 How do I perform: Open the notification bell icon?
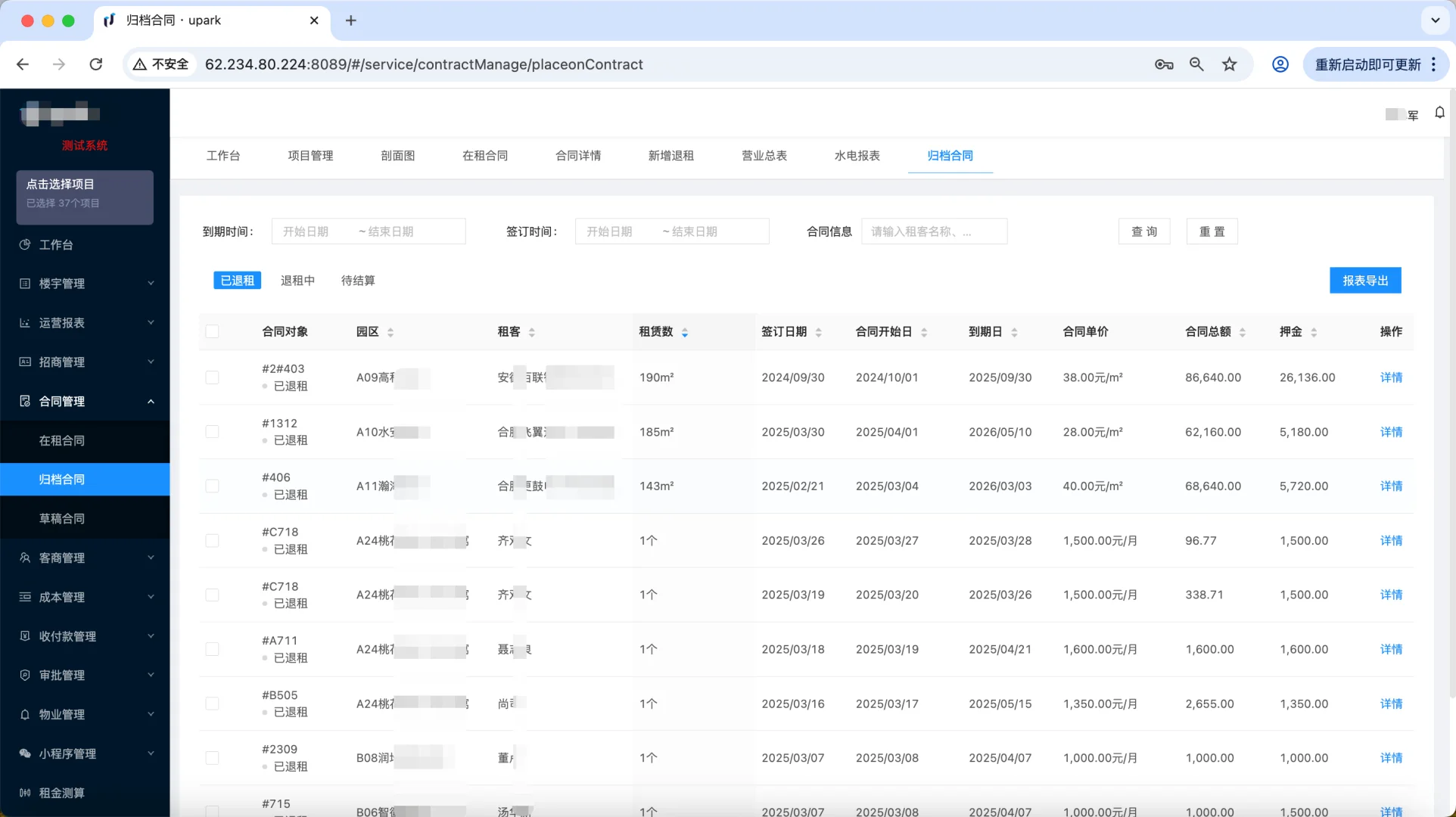click(x=1439, y=113)
